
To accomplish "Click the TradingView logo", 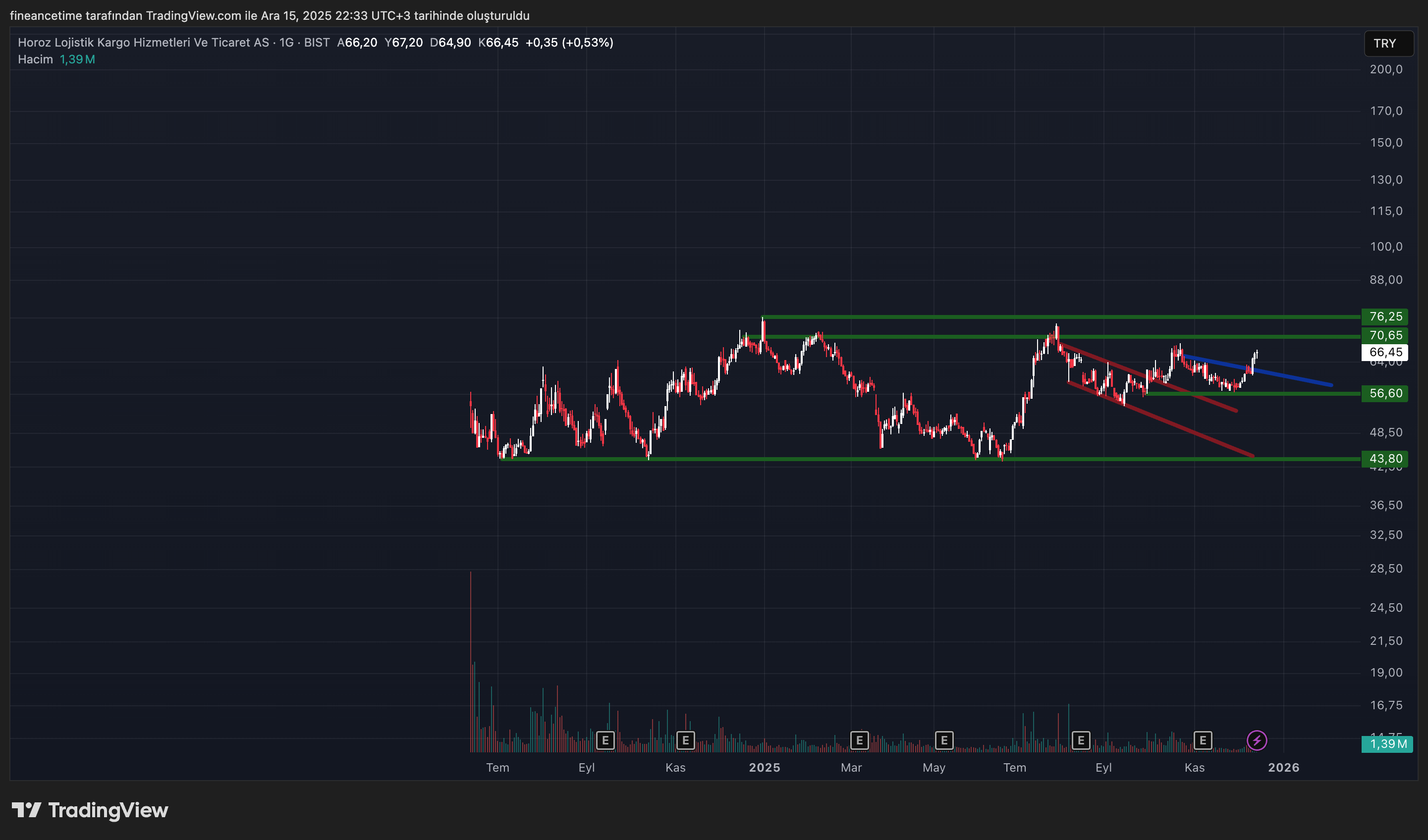I will pyautogui.click(x=91, y=810).
